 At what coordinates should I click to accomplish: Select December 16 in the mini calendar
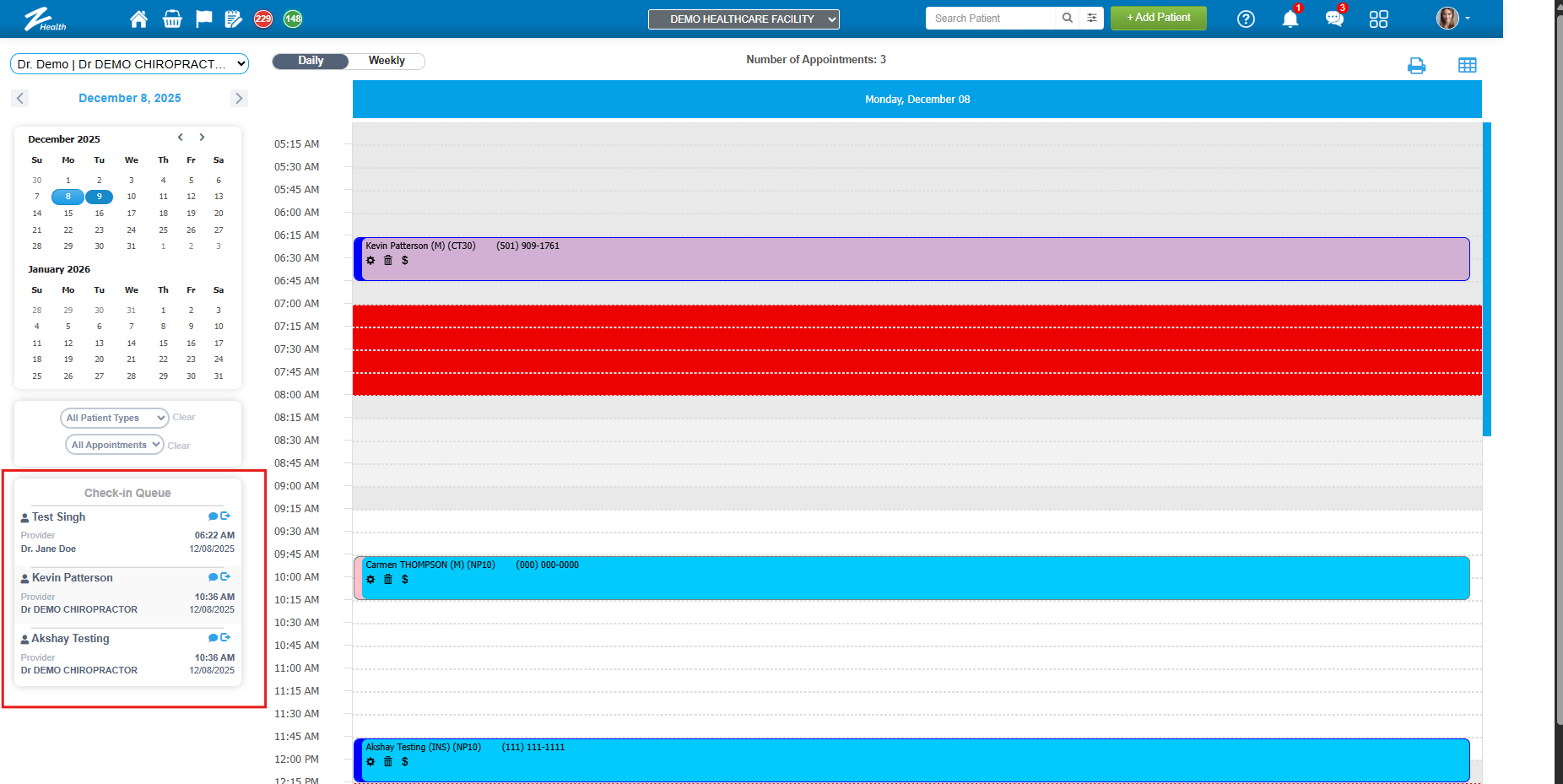point(99,214)
